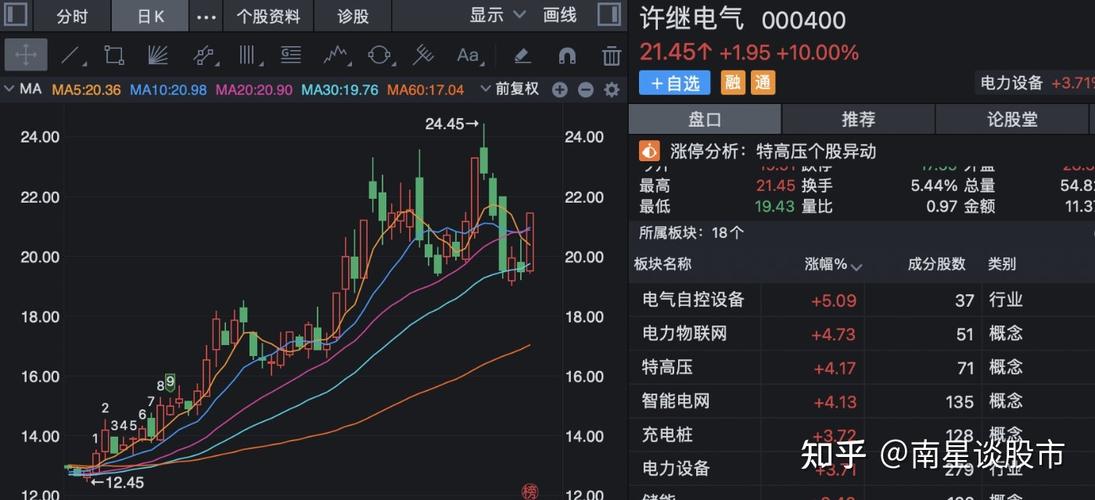The image size is (1095, 500).
Task: Open 电力设备 sector link at top
Action: pyautogui.click(x=1011, y=83)
